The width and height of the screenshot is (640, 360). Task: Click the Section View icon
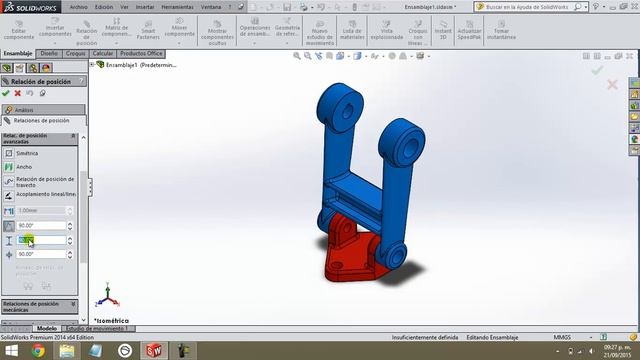point(329,56)
